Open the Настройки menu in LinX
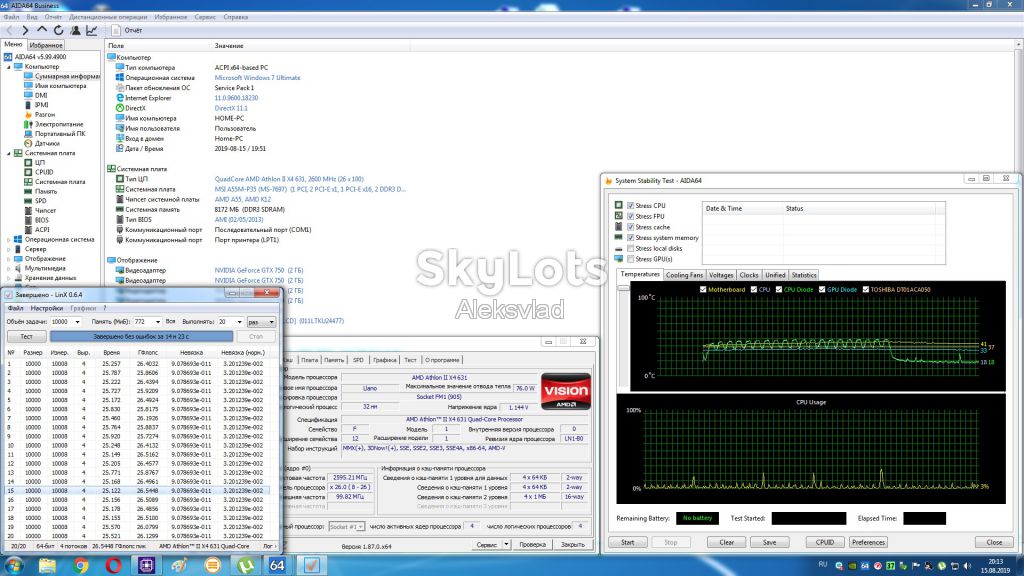Viewport: 1024px width, 576px height. coord(46,308)
